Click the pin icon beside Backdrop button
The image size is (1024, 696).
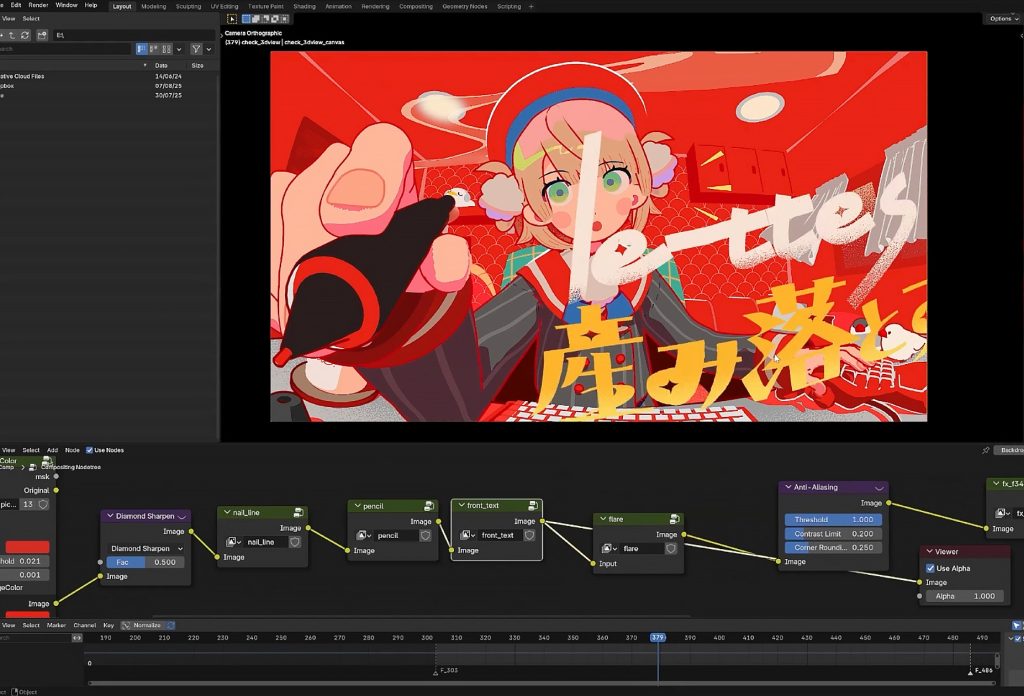tap(986, 450)
